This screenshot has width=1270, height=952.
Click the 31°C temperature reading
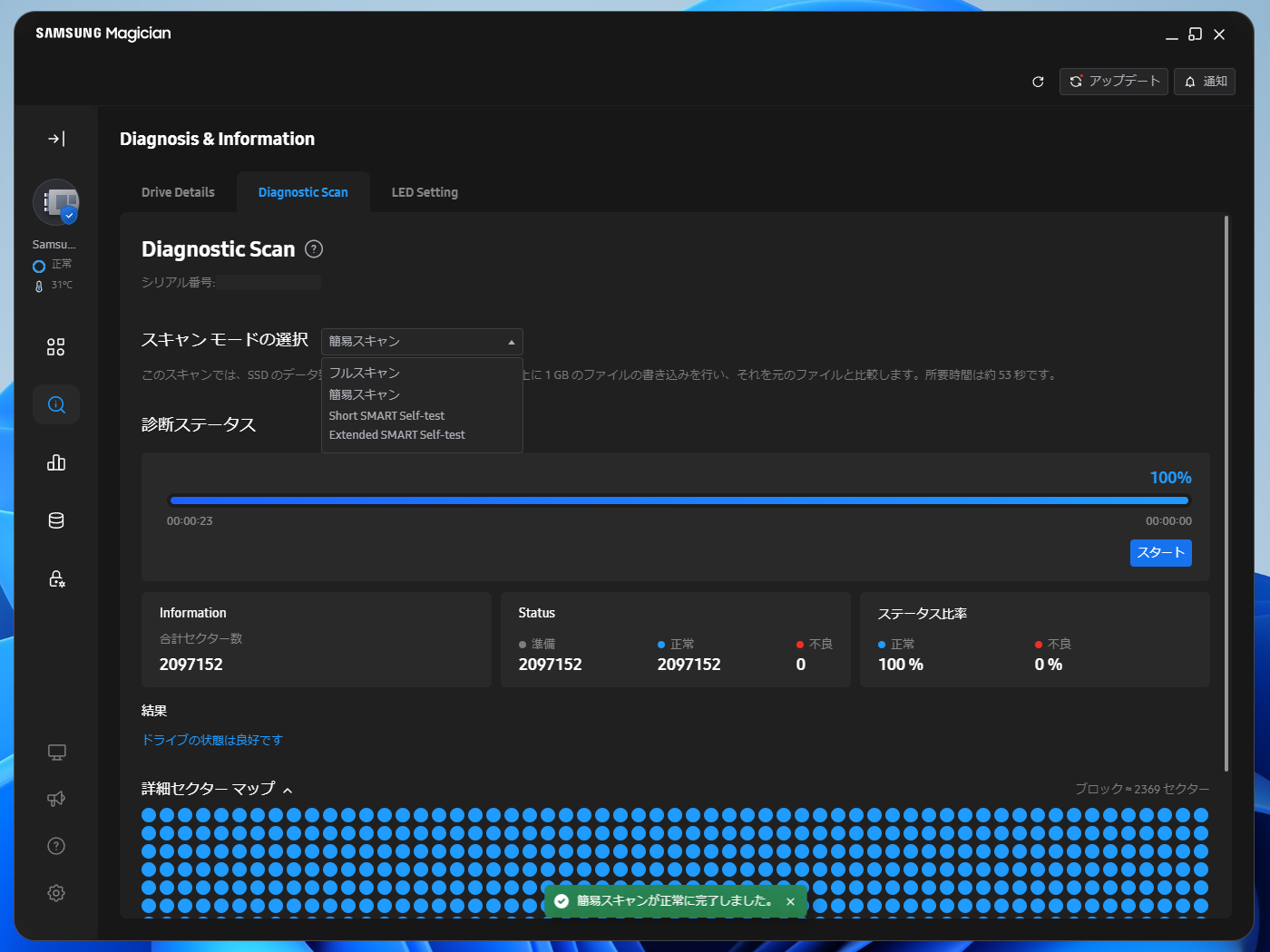(x=62, y=285)
